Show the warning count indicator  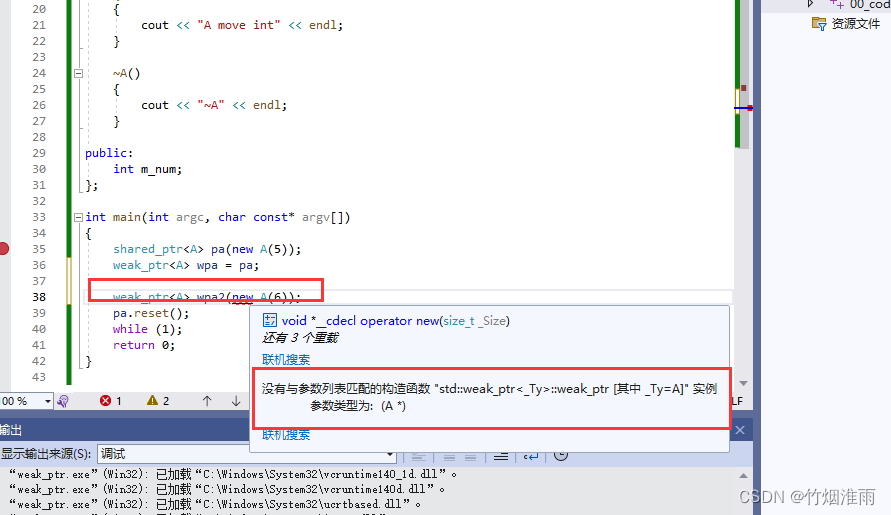click(x=158, y=401)
